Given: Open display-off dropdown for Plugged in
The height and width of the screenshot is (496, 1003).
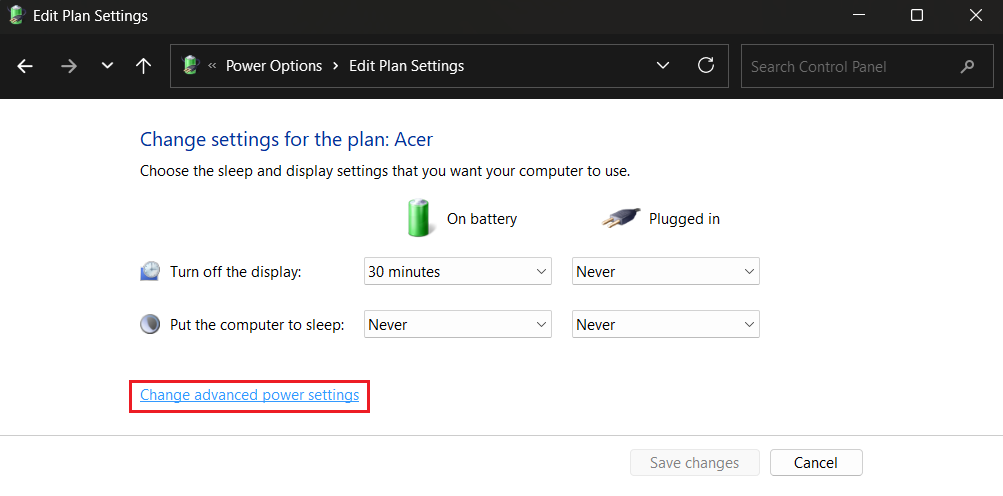Looking at the screenshot, I should 665,271.
